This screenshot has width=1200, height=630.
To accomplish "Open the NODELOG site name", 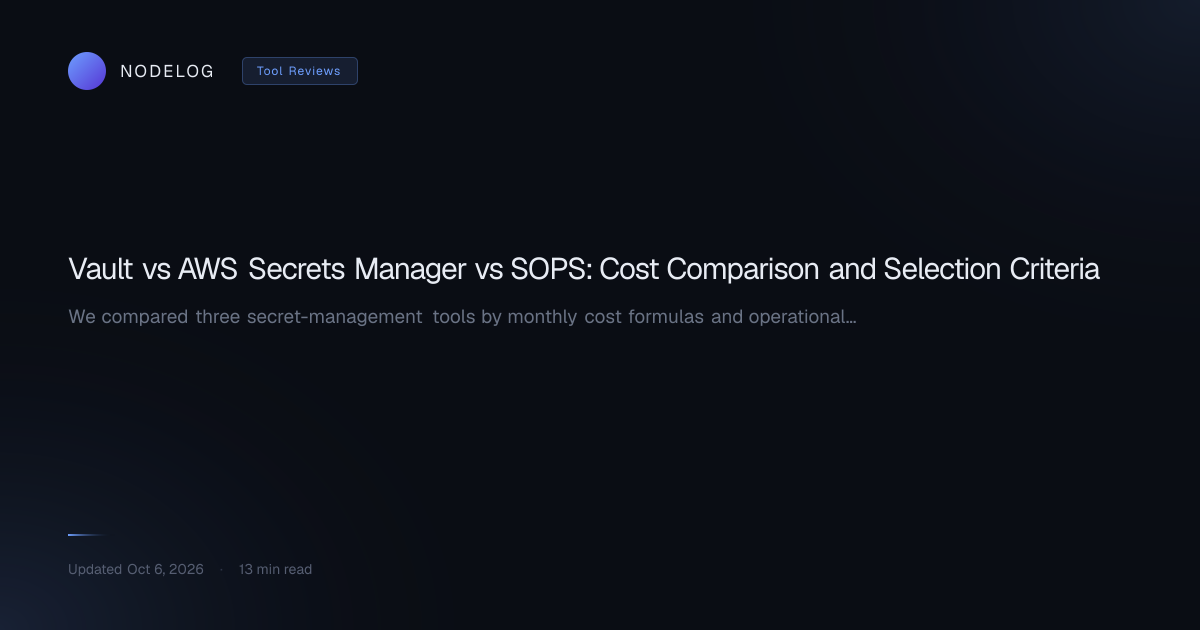I will [x=167, y=71].
